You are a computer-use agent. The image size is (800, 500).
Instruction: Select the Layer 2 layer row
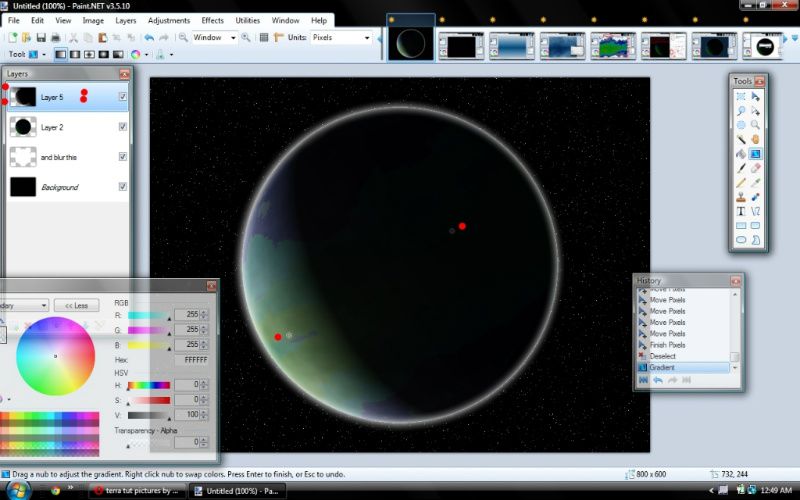[67, 127]
